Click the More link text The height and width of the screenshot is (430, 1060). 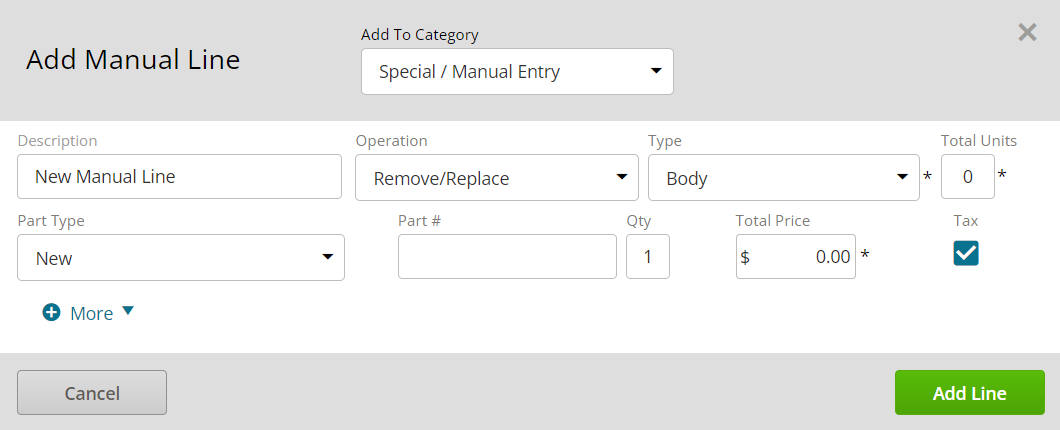pyautogui.click(x=91, y=314)
